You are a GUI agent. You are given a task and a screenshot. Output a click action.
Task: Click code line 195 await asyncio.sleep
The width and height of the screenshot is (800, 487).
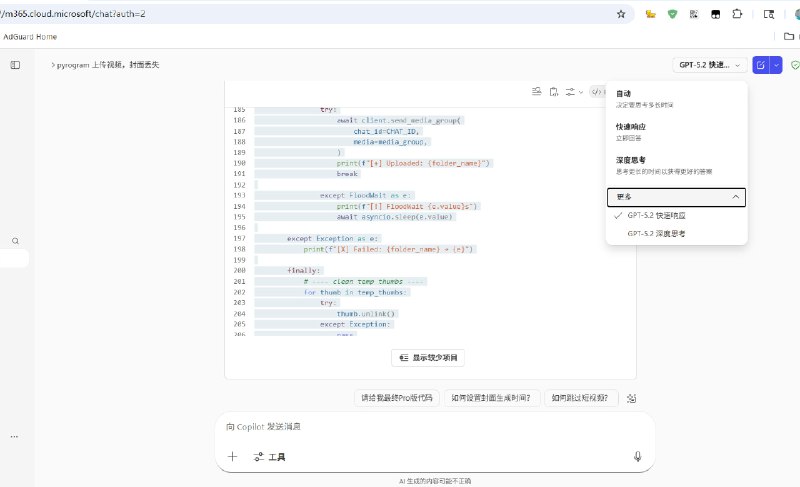394,217
